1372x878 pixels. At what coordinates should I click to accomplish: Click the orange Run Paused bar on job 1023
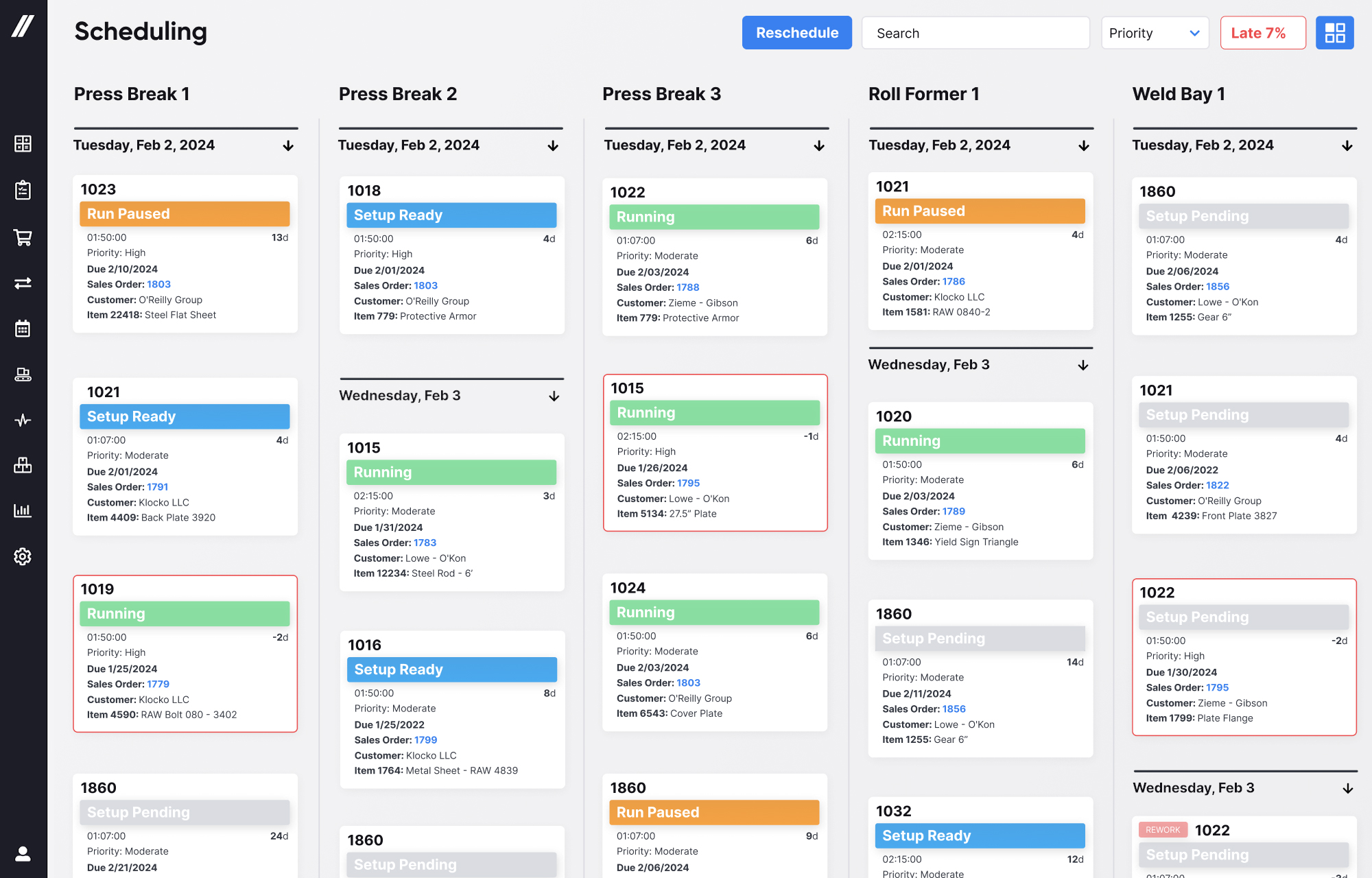[x=185, y=214]
